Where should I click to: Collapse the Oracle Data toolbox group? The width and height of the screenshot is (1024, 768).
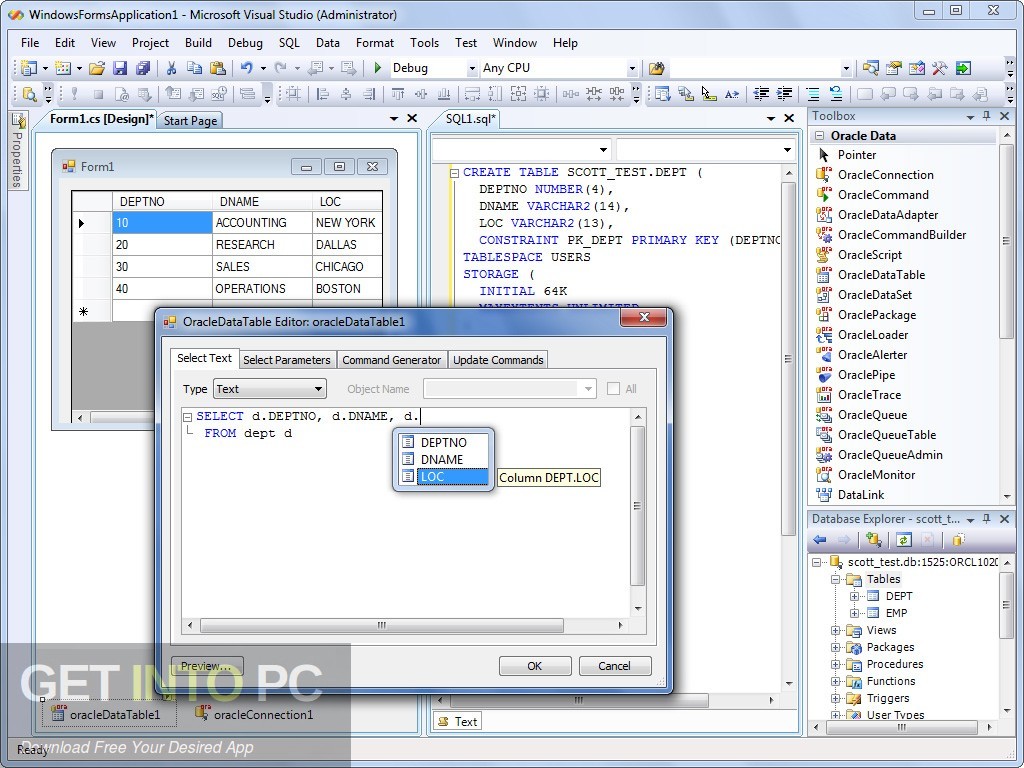click(x=819, y=136)
